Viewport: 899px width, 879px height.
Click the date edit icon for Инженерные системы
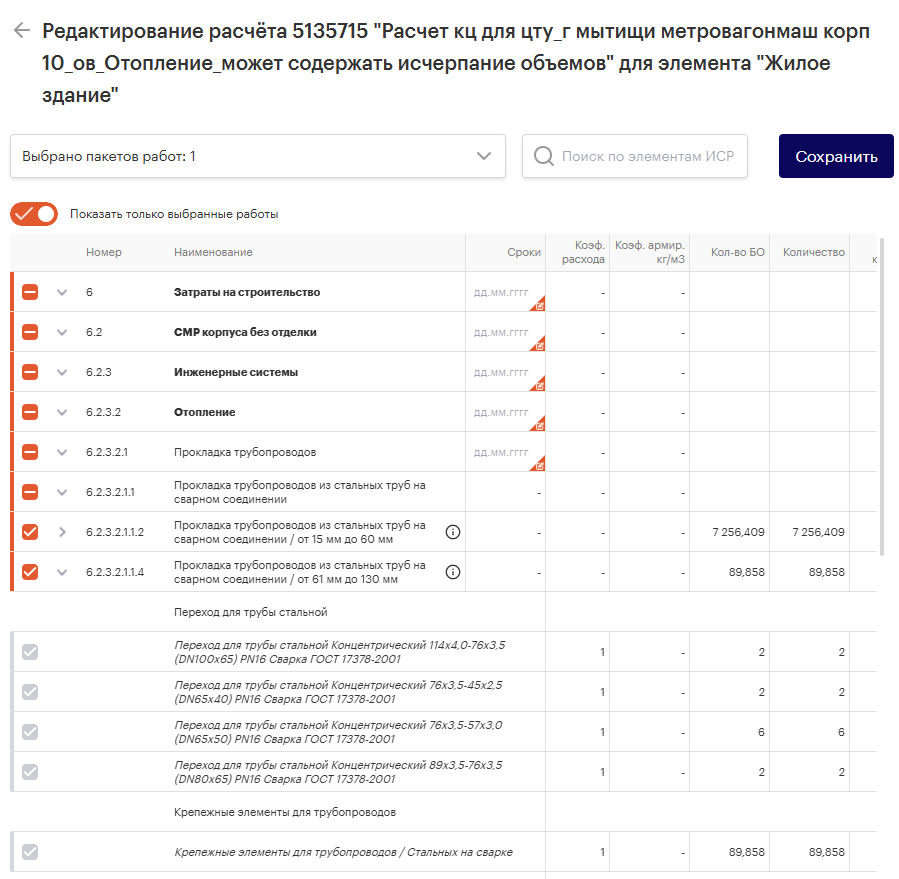(x=538, y=383)
